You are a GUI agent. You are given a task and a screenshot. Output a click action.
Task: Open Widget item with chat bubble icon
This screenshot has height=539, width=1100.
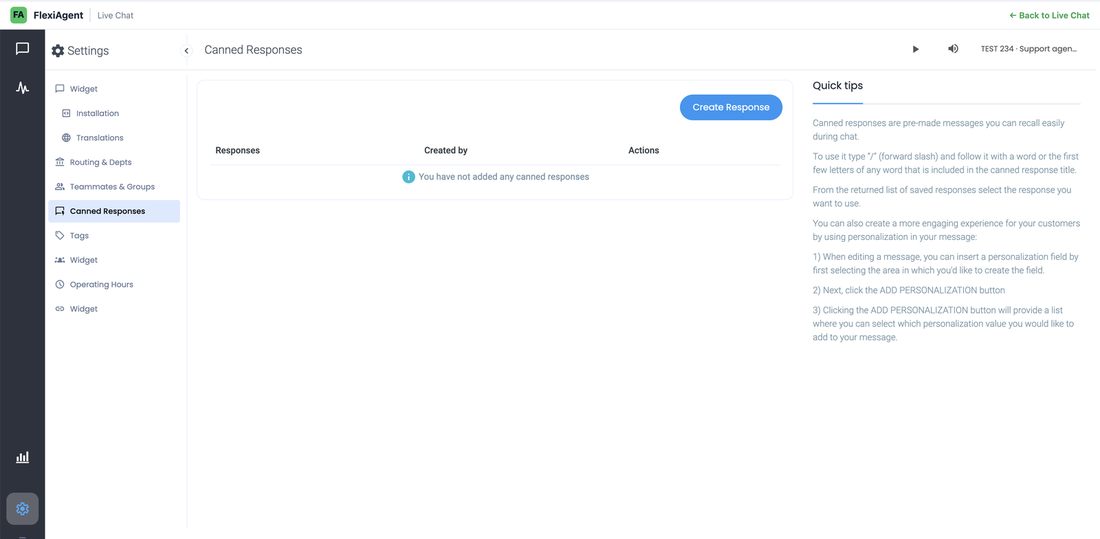tap(114, 89)
